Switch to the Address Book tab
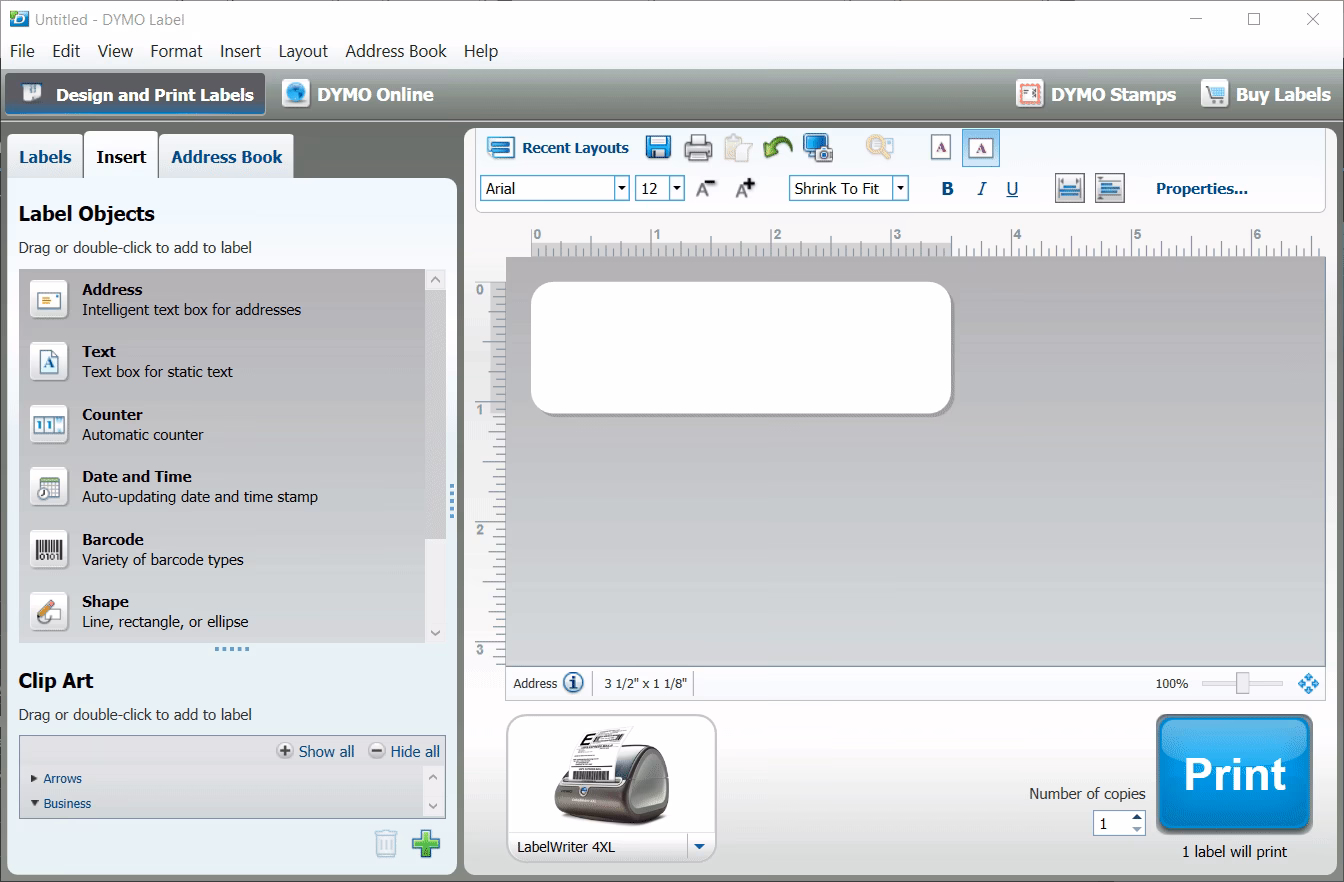 pyautogui.click(x=227, y=157)
